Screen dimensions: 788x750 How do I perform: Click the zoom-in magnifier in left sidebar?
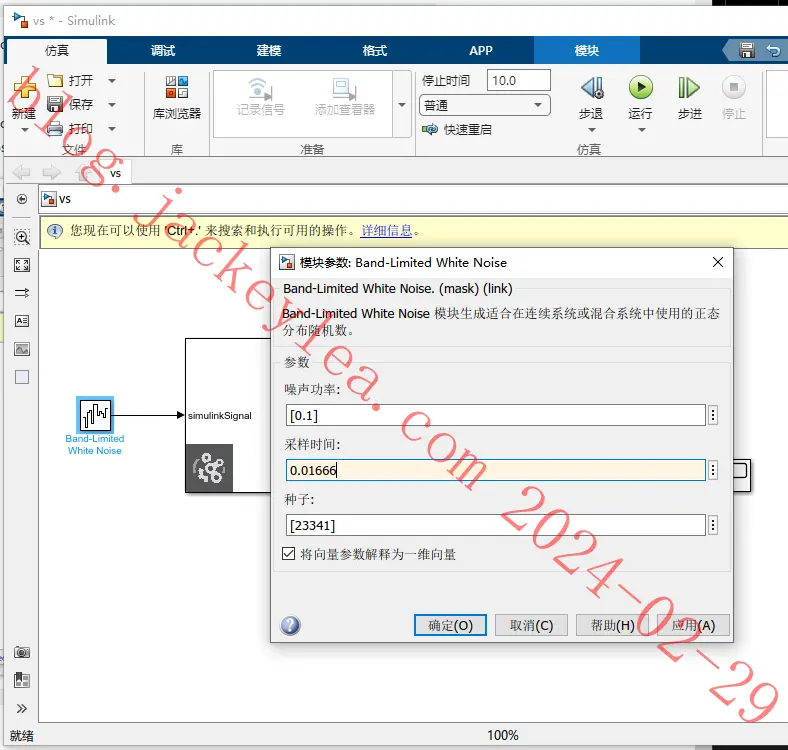point(22,237)
